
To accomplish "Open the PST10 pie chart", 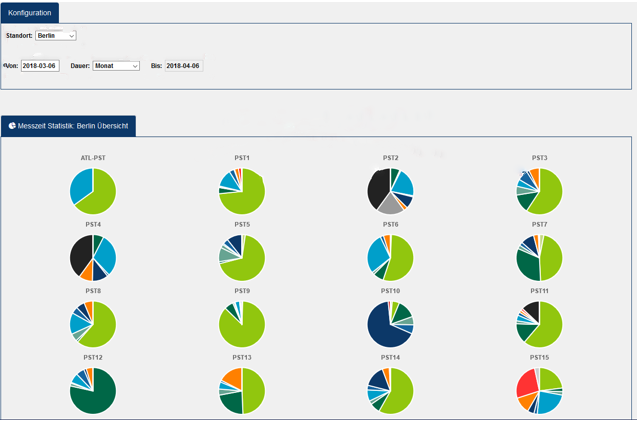I will 390,325.
